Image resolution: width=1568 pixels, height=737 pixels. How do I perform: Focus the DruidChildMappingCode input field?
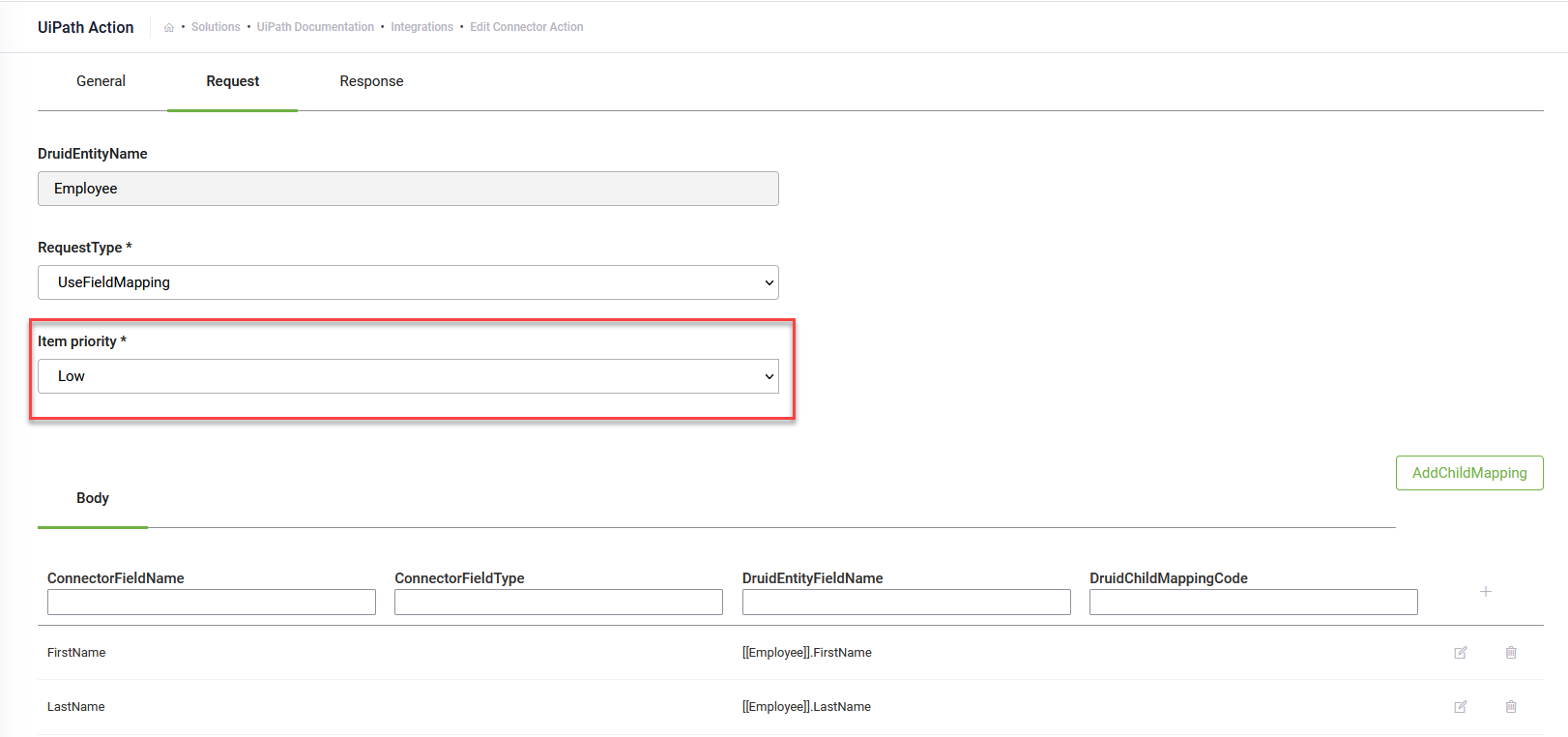click(x=1253, y=603)
